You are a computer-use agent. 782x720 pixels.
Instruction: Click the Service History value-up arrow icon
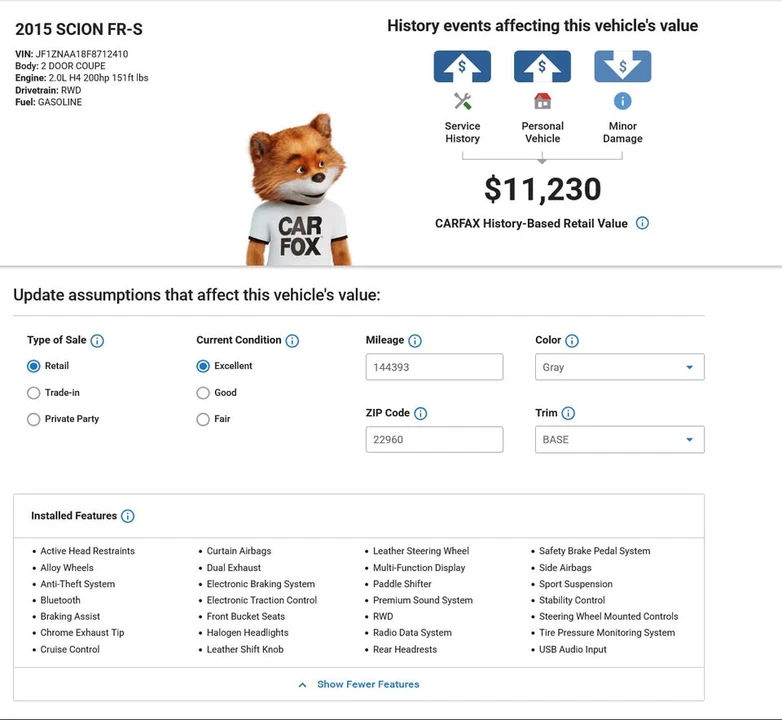tap(462, 66)
